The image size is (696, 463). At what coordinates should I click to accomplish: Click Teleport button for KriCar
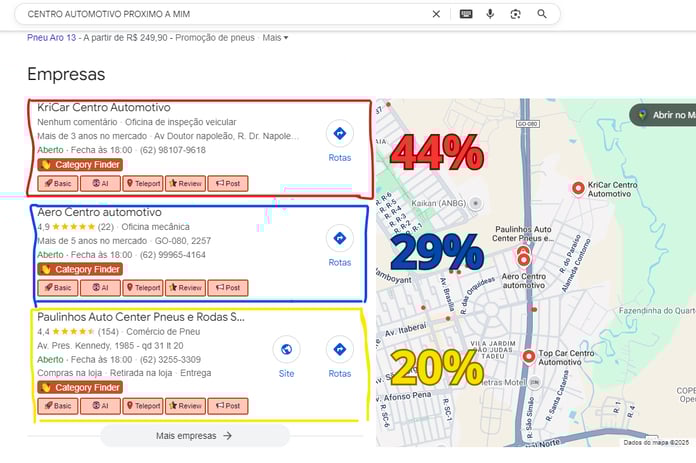pos(143,183)
